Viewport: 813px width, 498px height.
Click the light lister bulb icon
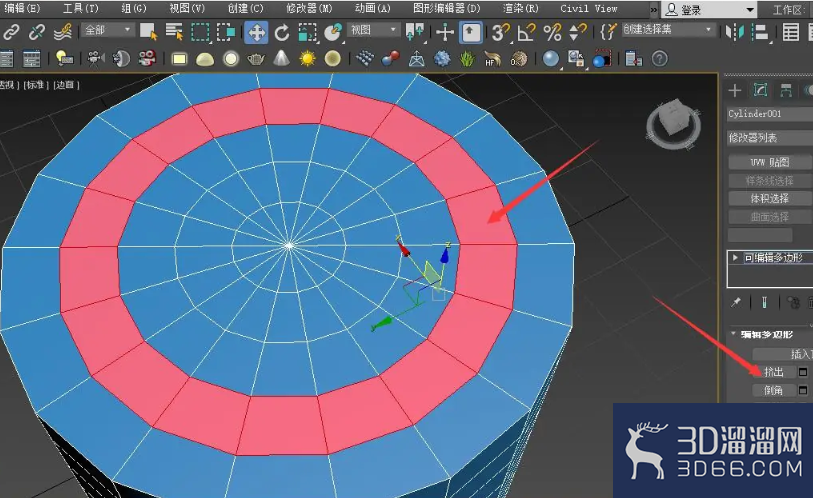[x=64, y=59]
